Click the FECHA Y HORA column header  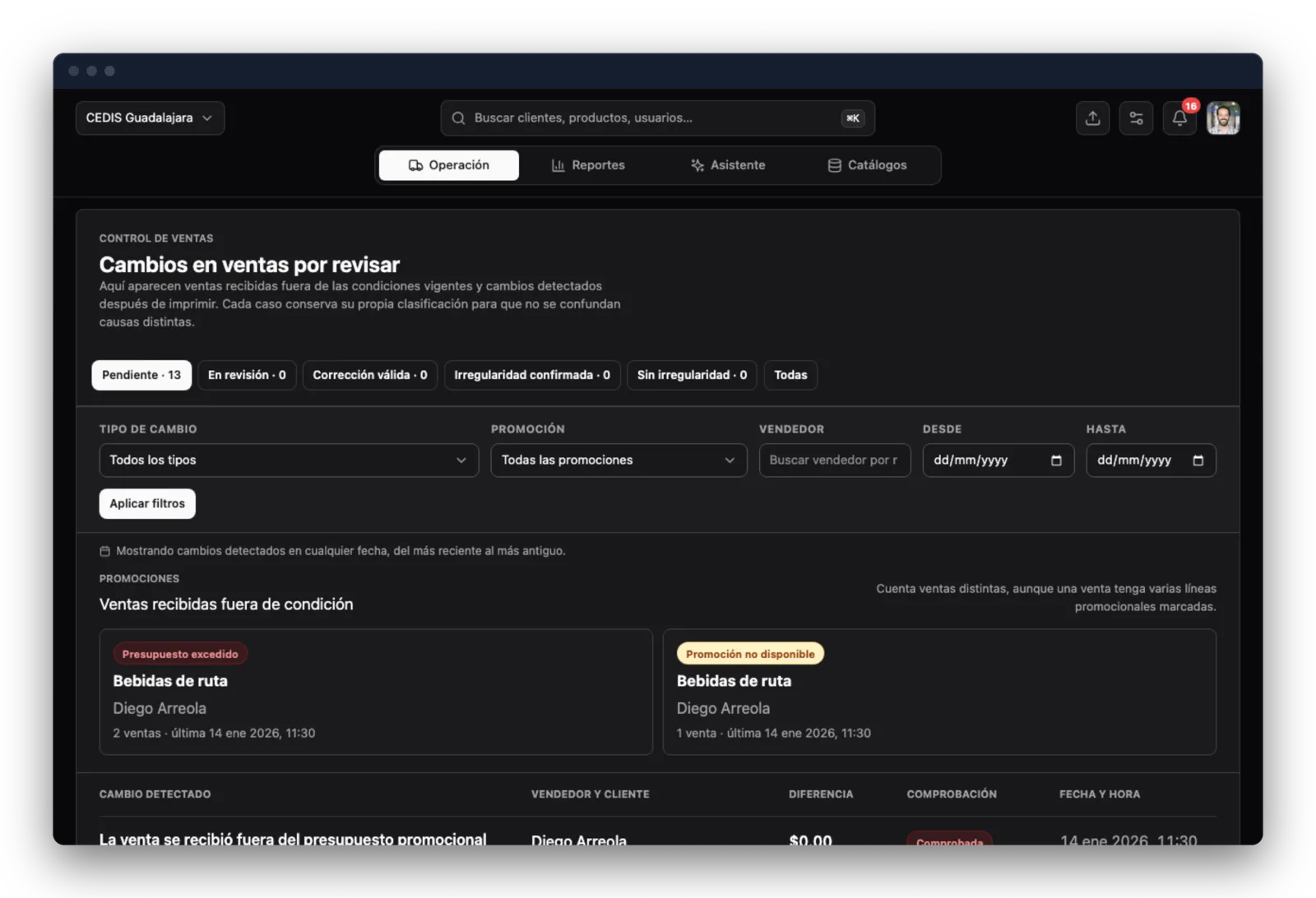[1100, 794]
